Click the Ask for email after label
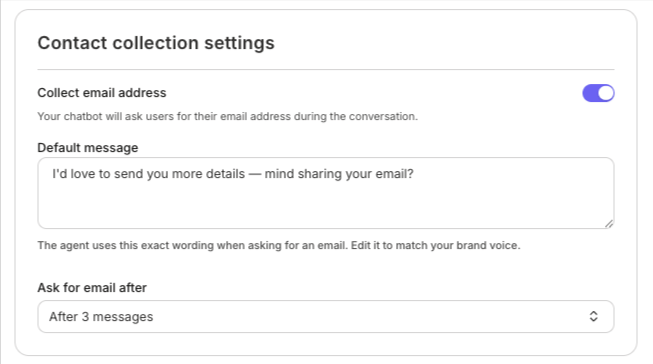The width and height of the screenshot is (653, 364). (x=92, y=288)
